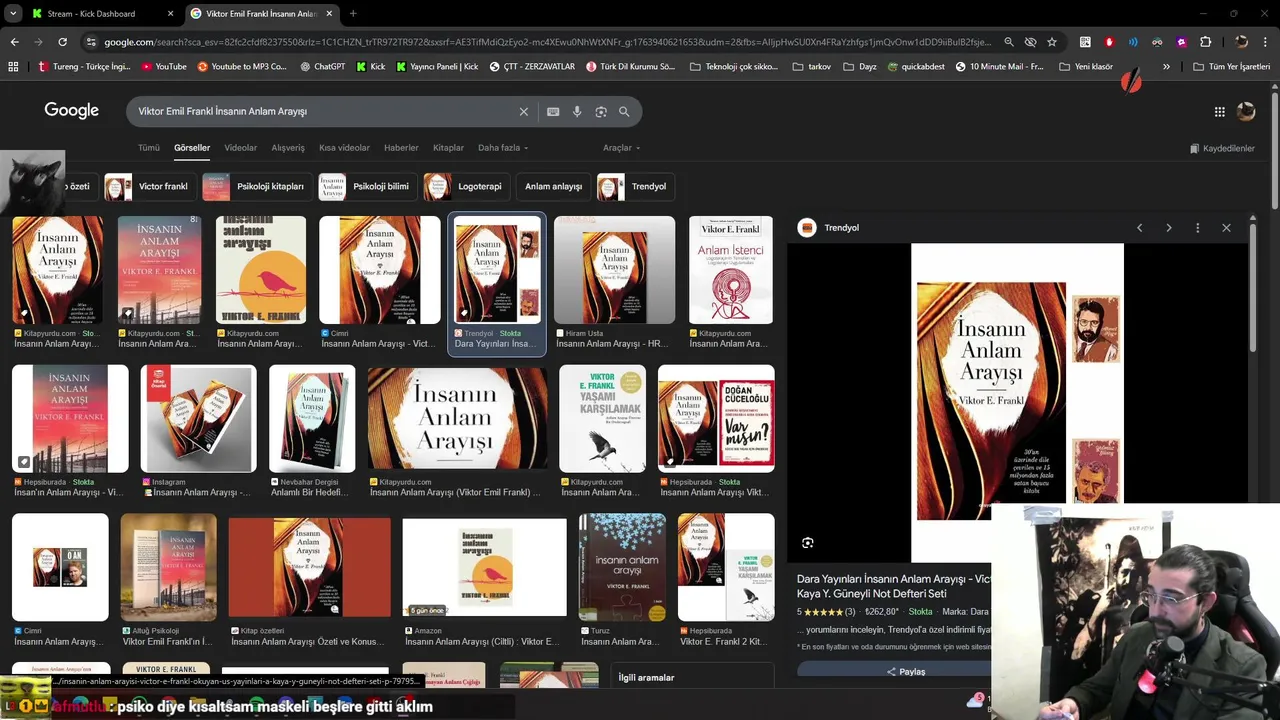The height and width of the screenshot is (720, 1280).
Task: Open the ChatGPT bookmark
Action: pos(322,67)
